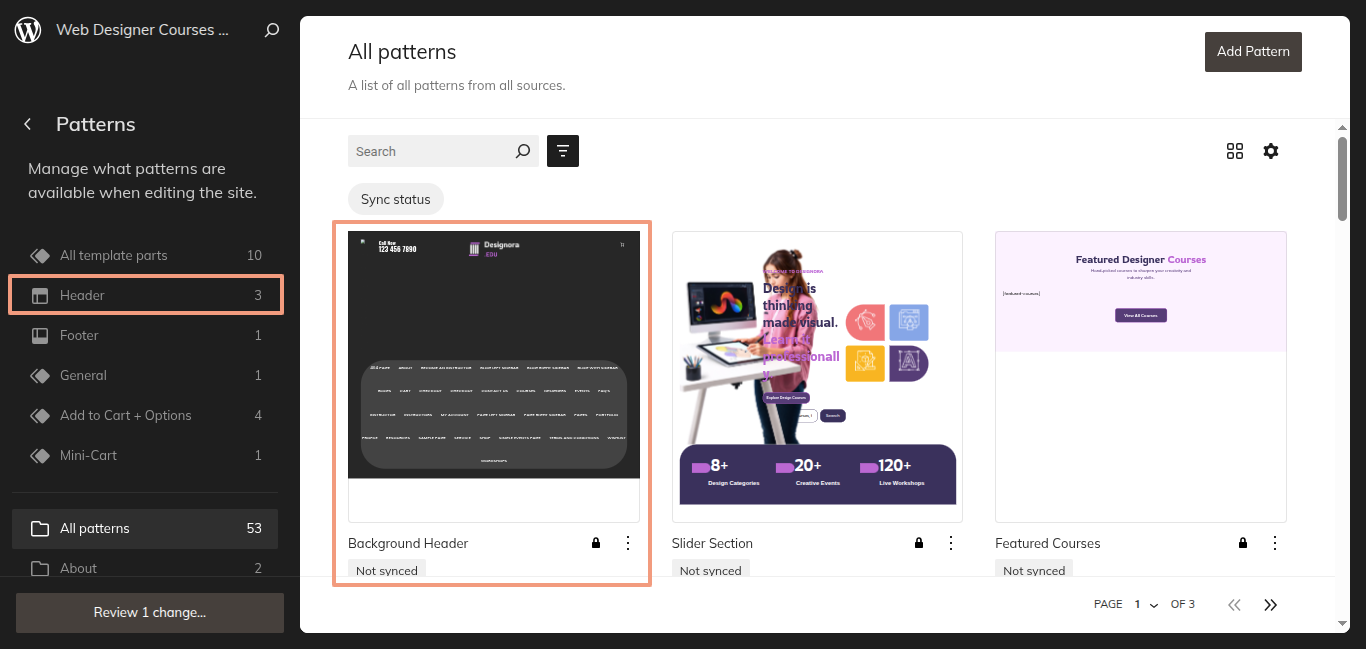Open the filter options icon
Image resolution: width=1366 pixels, height=649 pixels.
point(563,151)
